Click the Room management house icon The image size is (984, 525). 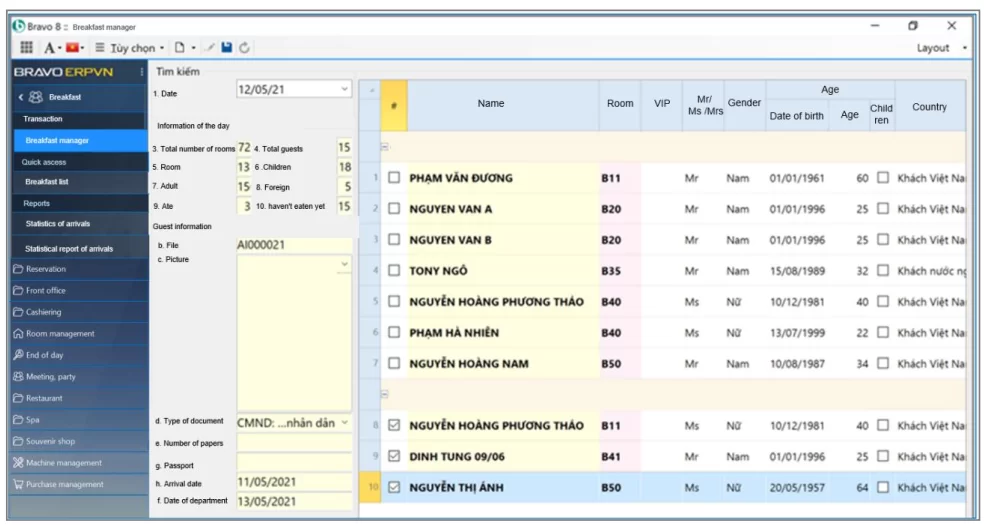pos(18,334)
